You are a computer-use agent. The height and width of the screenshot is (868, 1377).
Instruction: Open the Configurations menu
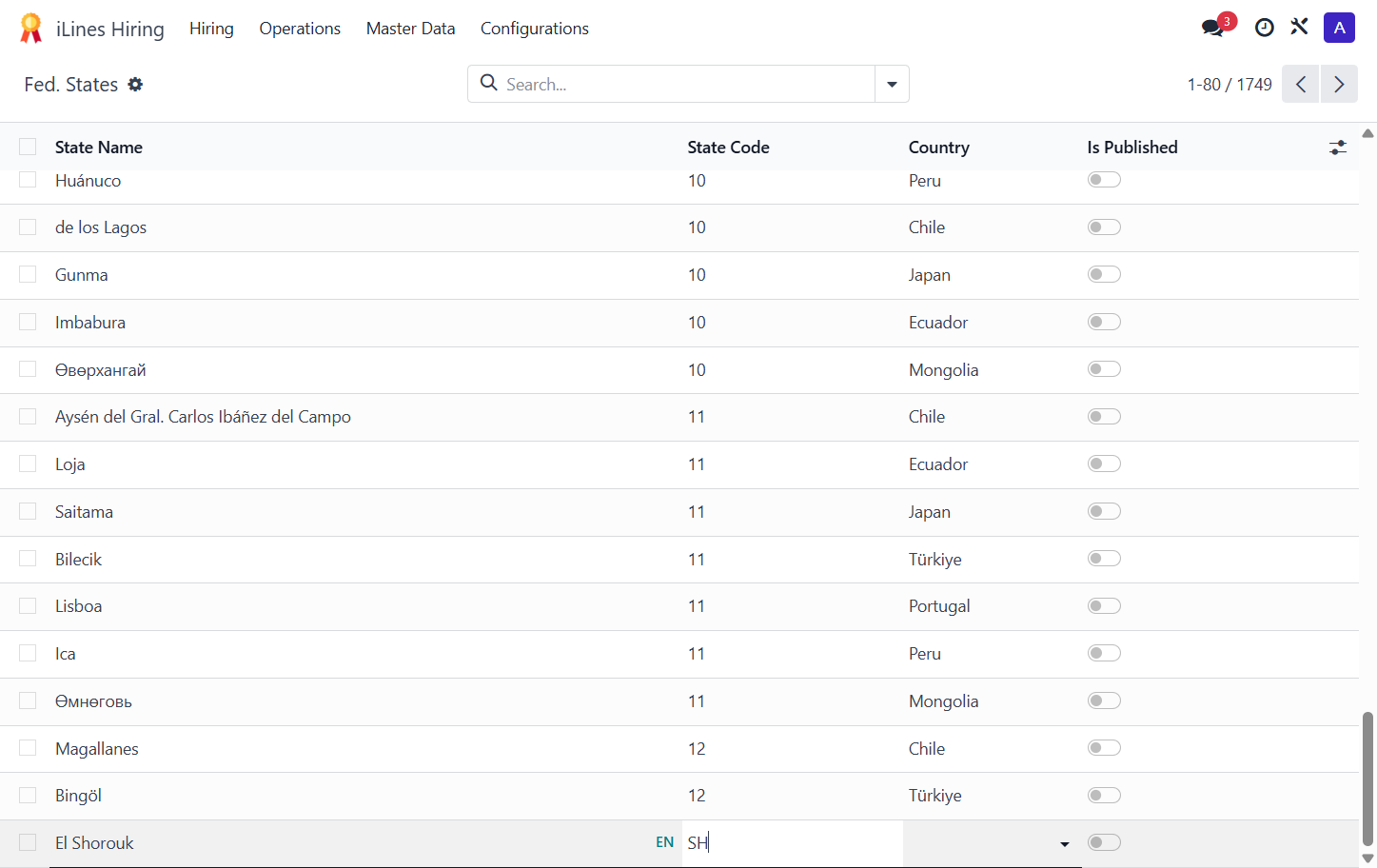(534, 29)
